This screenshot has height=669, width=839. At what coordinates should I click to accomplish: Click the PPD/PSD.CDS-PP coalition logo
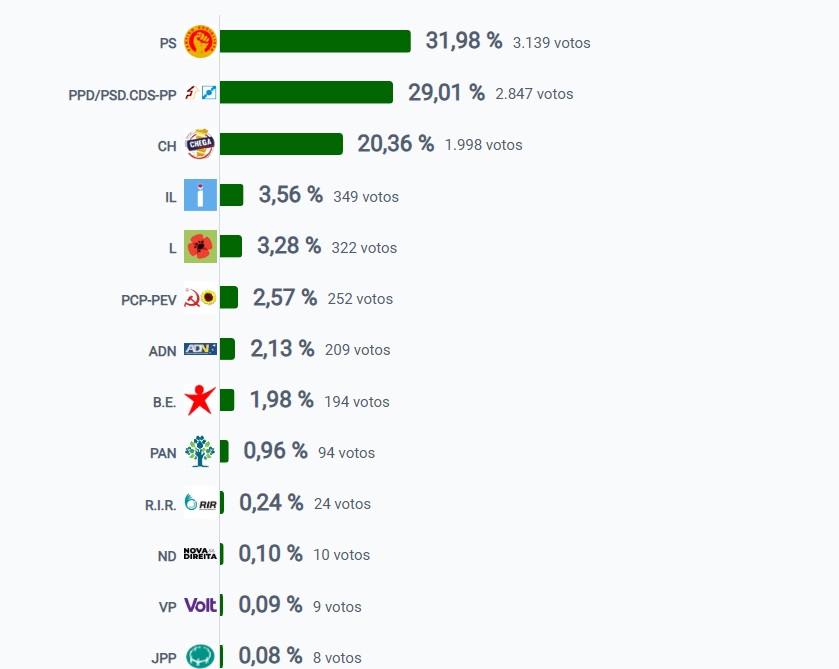tap(201, 93)
